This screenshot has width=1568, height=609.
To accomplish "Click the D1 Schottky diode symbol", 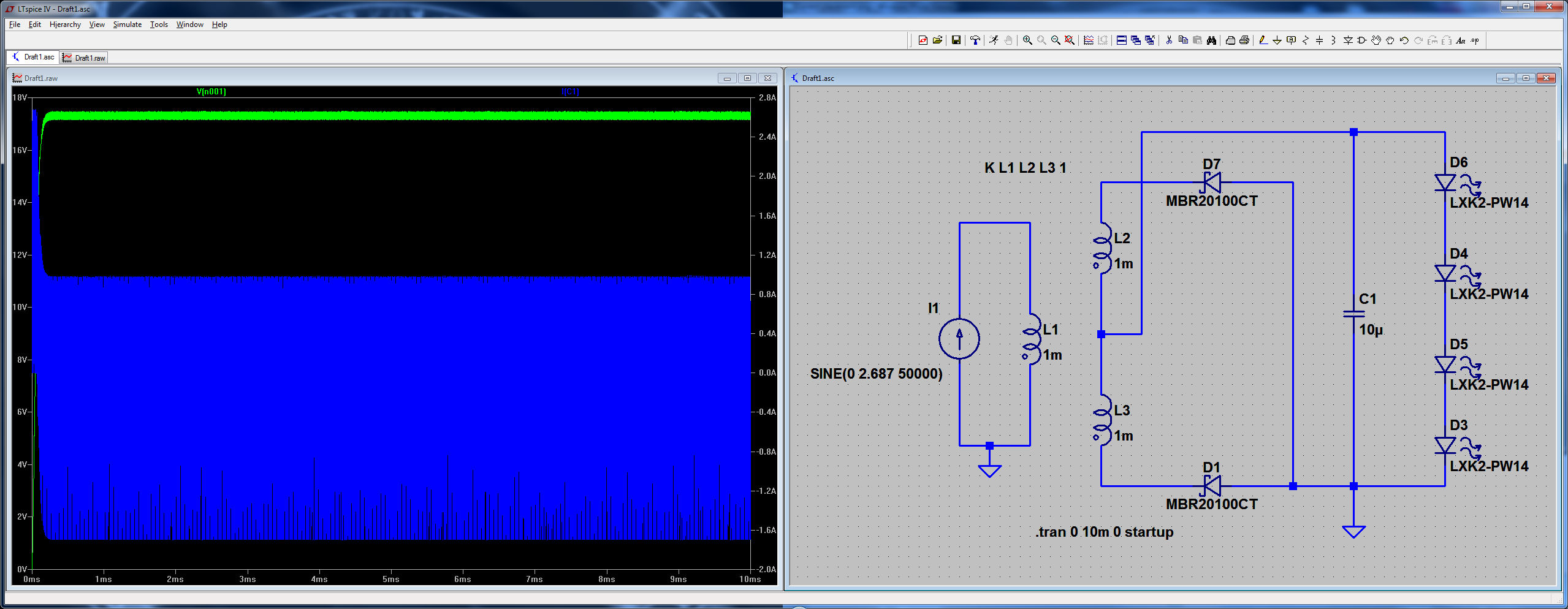I will click(1211, 486).
